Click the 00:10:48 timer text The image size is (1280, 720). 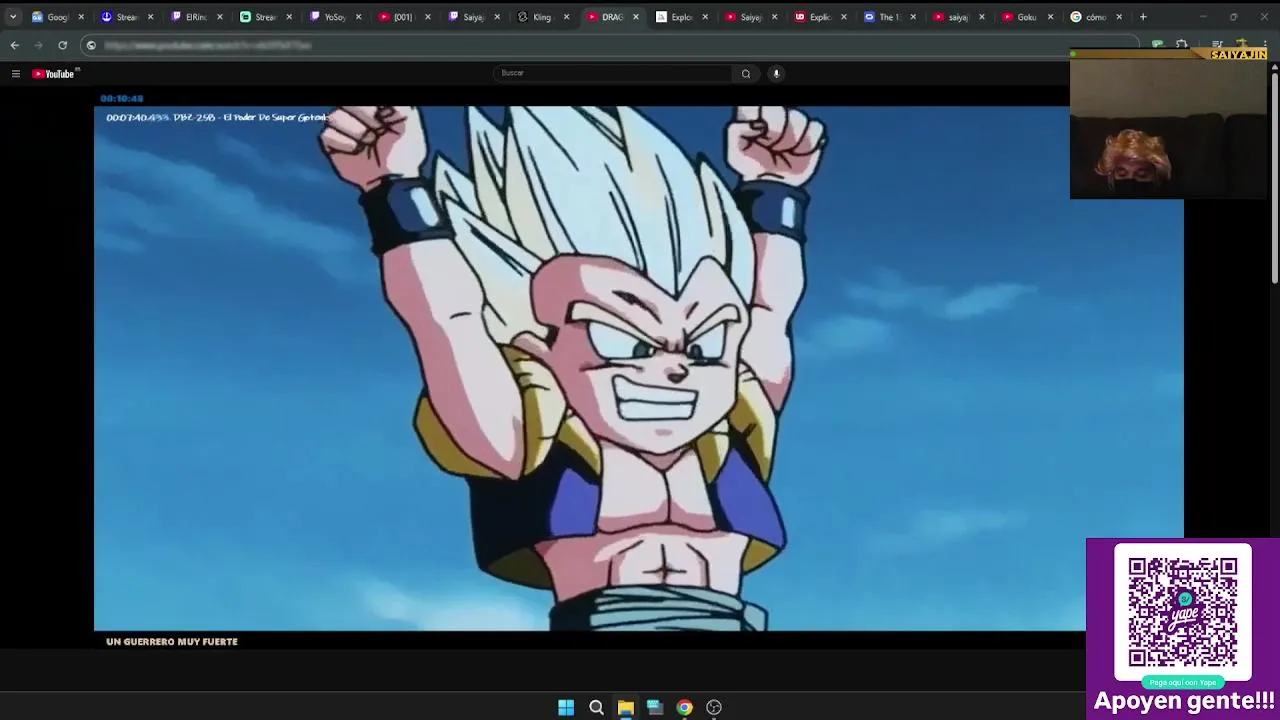click(122, 98)
